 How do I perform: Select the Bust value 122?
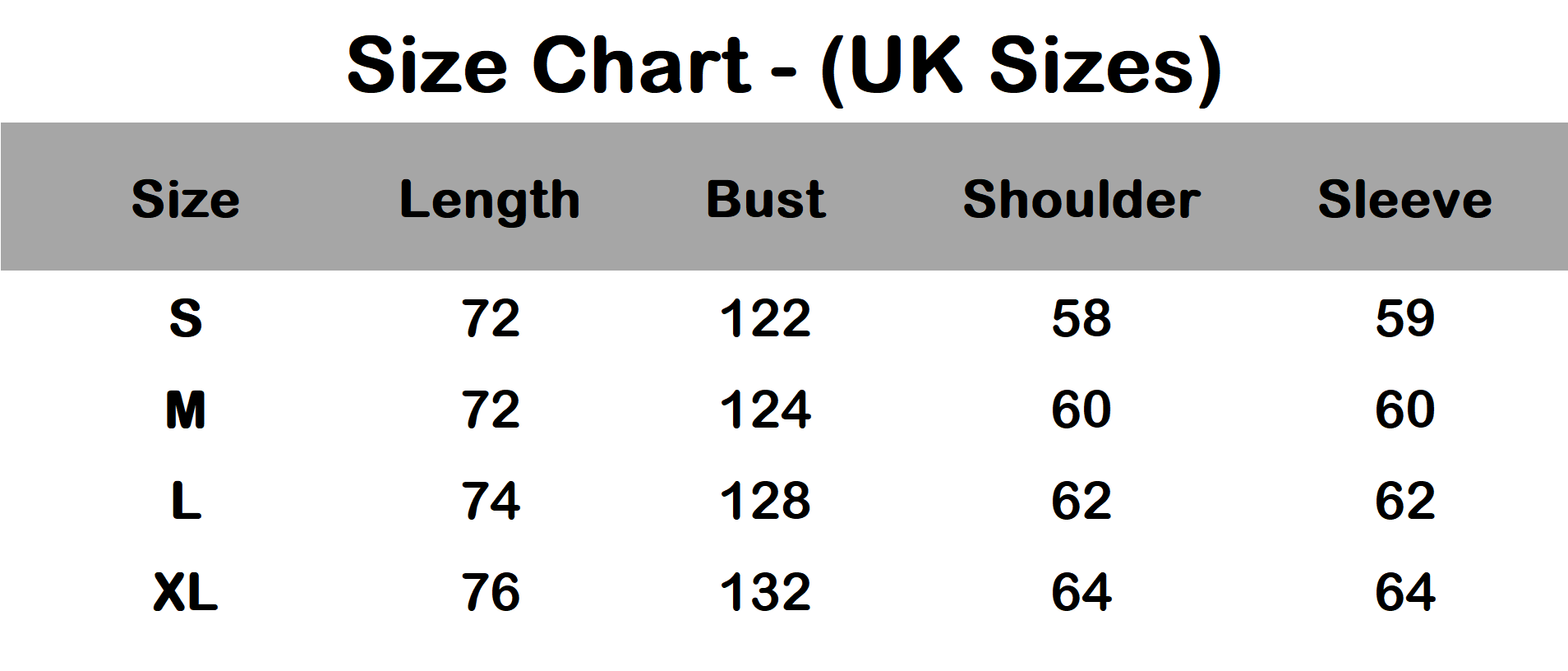pyautogui.click(x=766, y=319)
